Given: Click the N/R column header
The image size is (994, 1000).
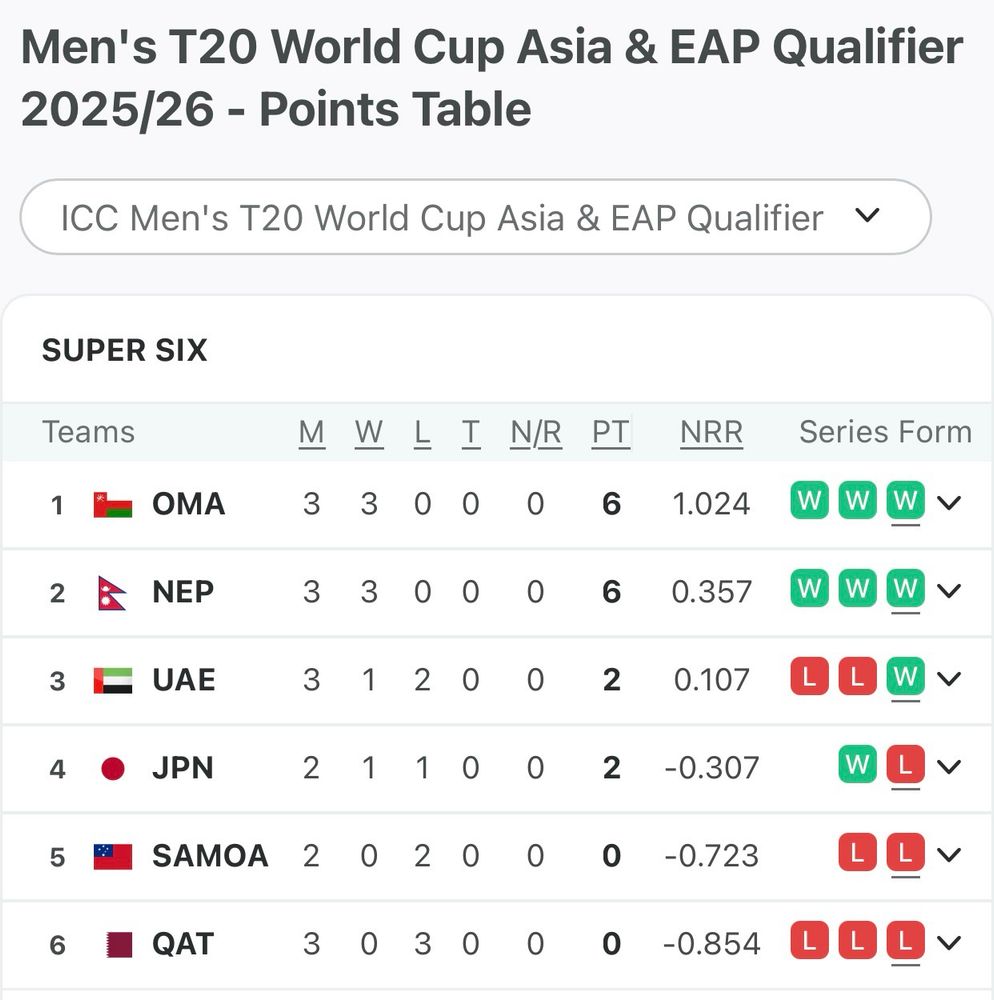Looking at the screenshot, I should pos(536,432).
